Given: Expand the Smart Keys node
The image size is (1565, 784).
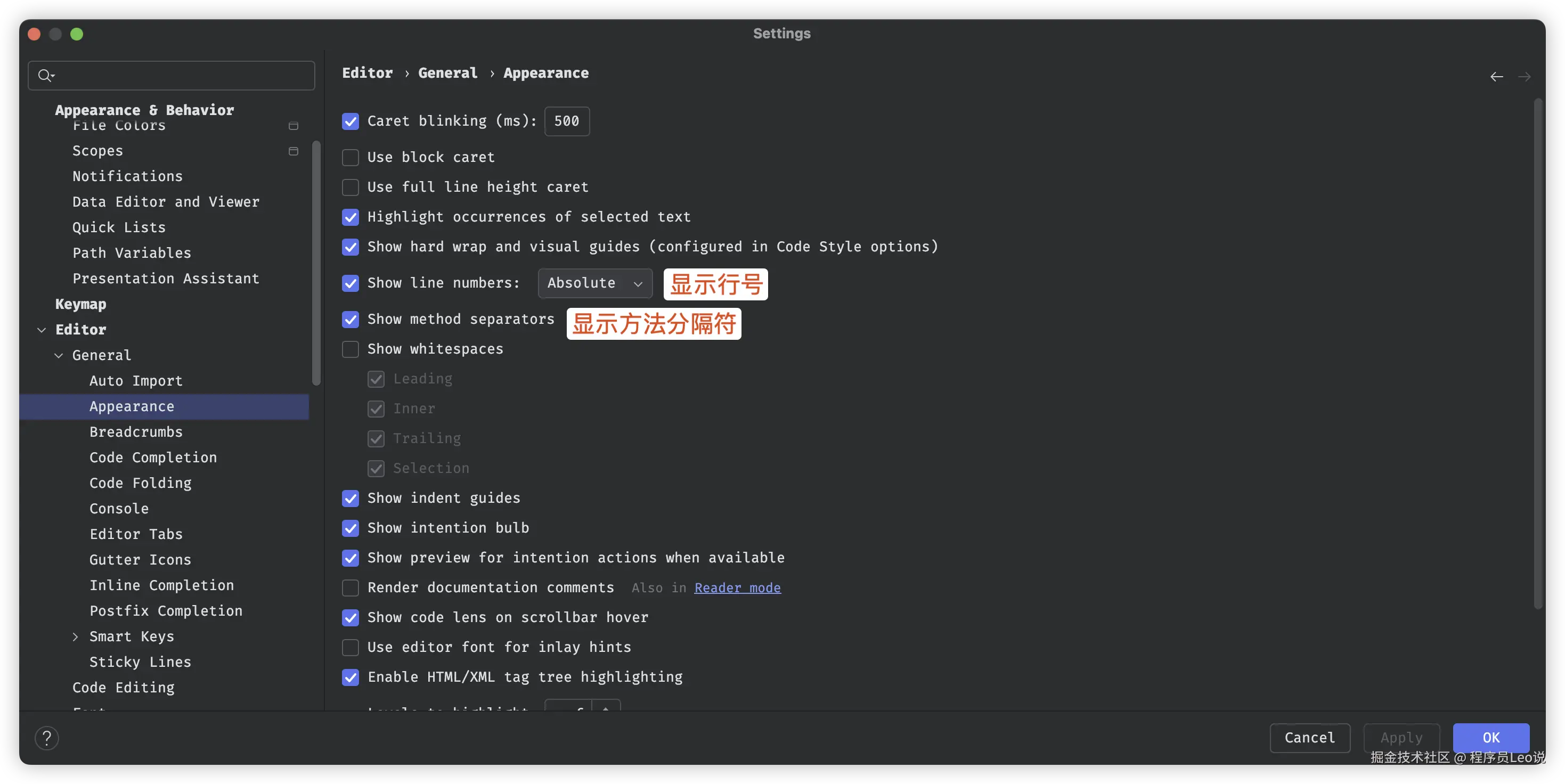Looking at the screenshot, I should (75, 636).
